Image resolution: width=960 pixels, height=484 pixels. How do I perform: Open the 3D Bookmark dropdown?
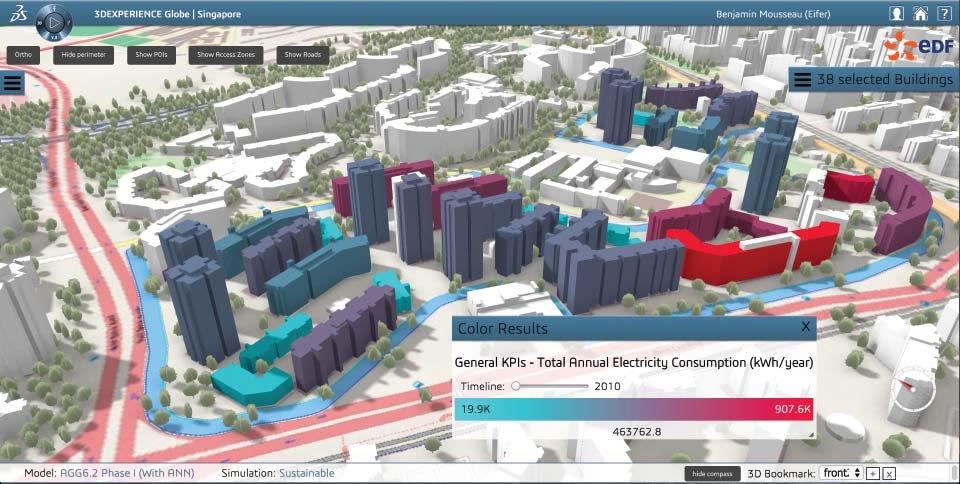point(839,473)
